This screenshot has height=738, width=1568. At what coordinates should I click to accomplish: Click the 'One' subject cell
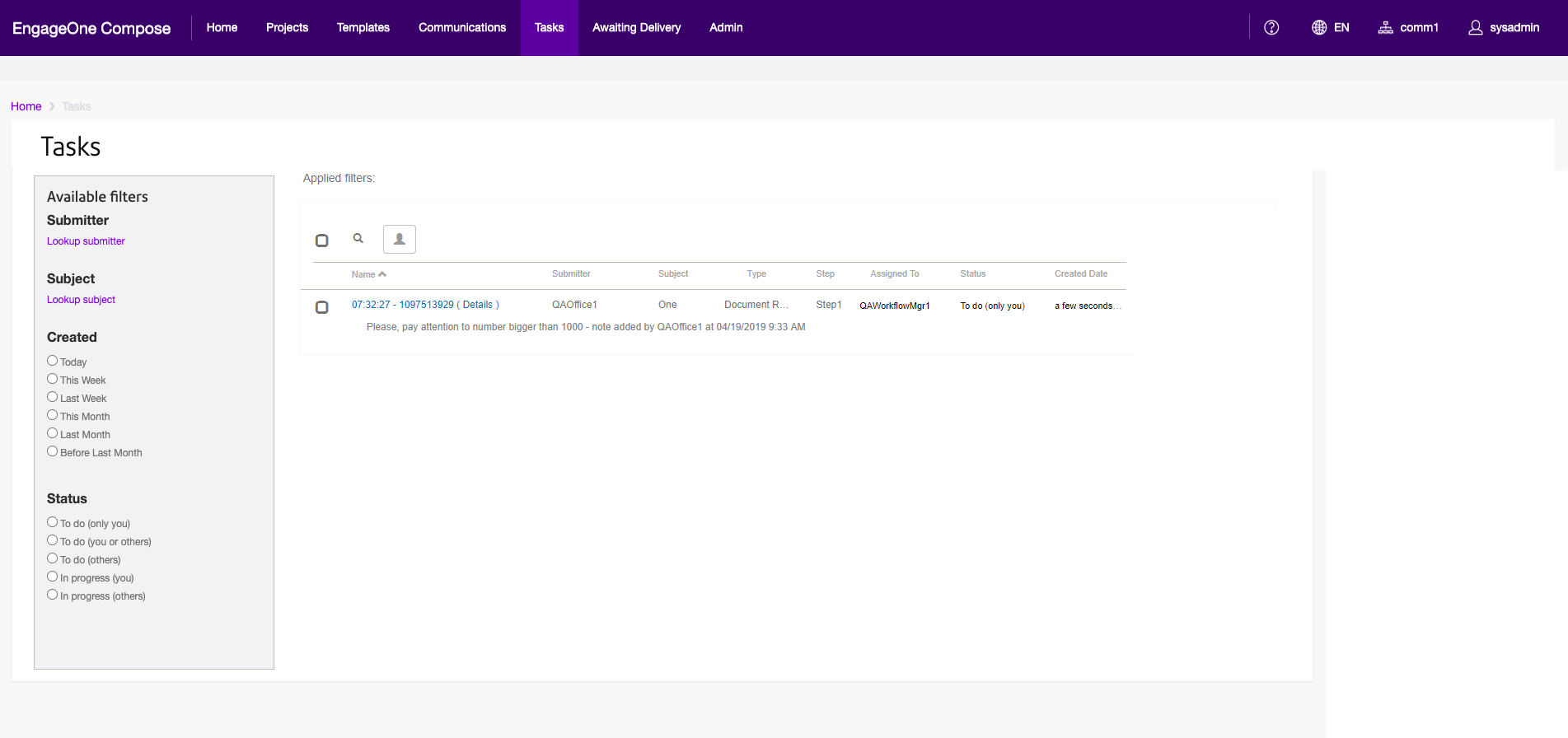coord(667,305)
